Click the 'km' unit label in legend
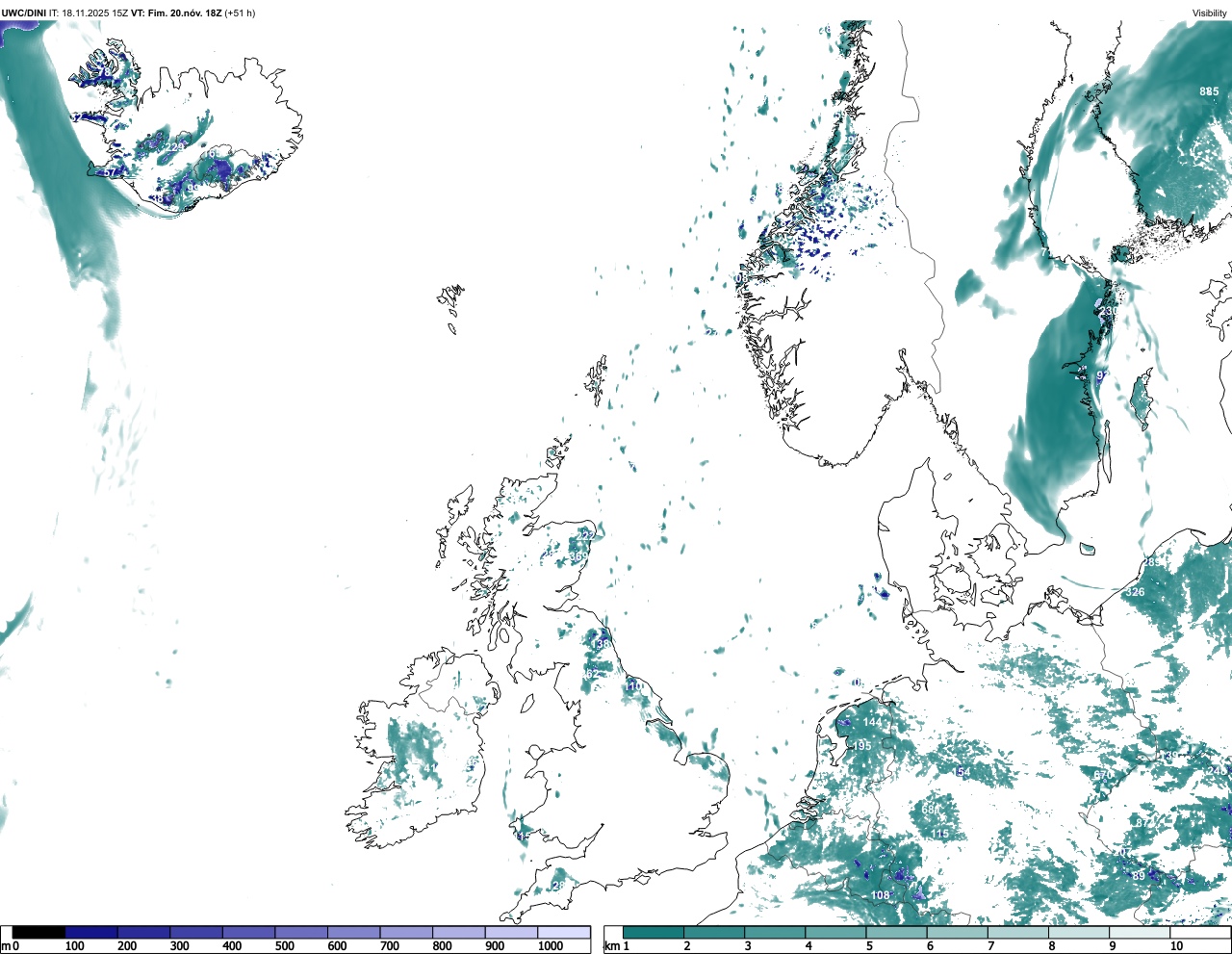1232x954 pixels. [x=612, y=945]
